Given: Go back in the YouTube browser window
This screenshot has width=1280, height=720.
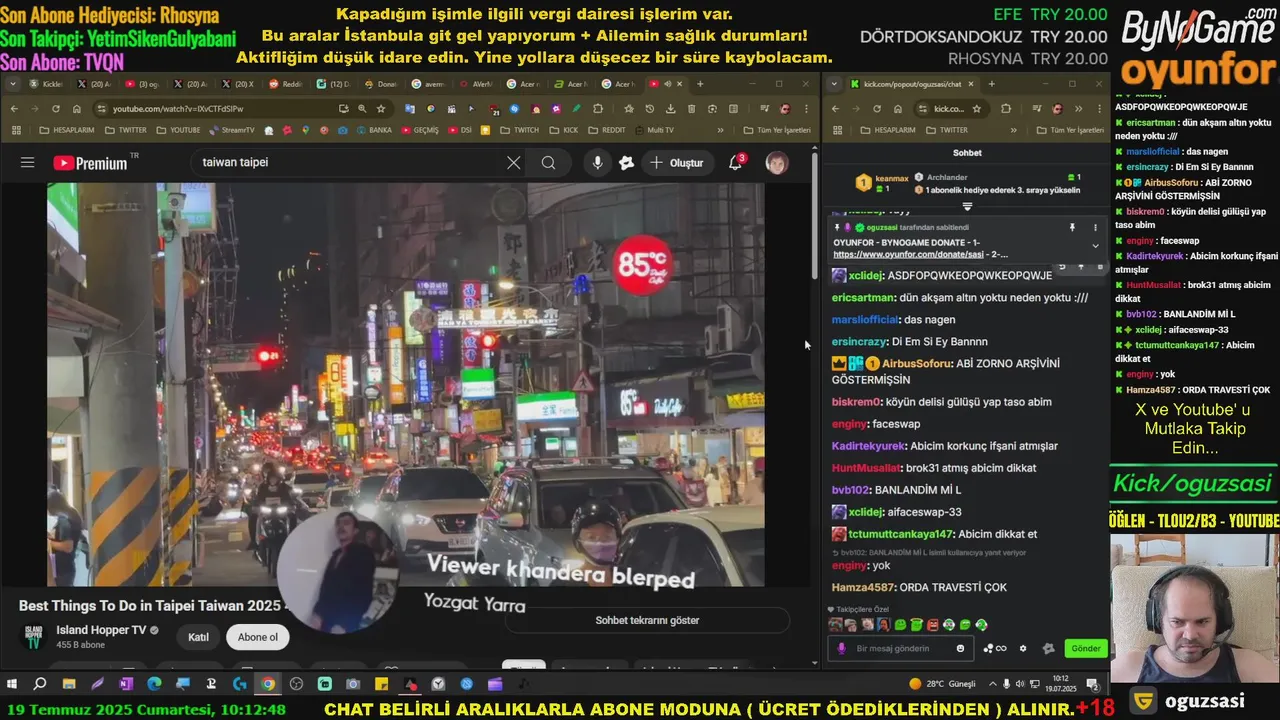Looking at the screenshot, I should coord(14,108).
